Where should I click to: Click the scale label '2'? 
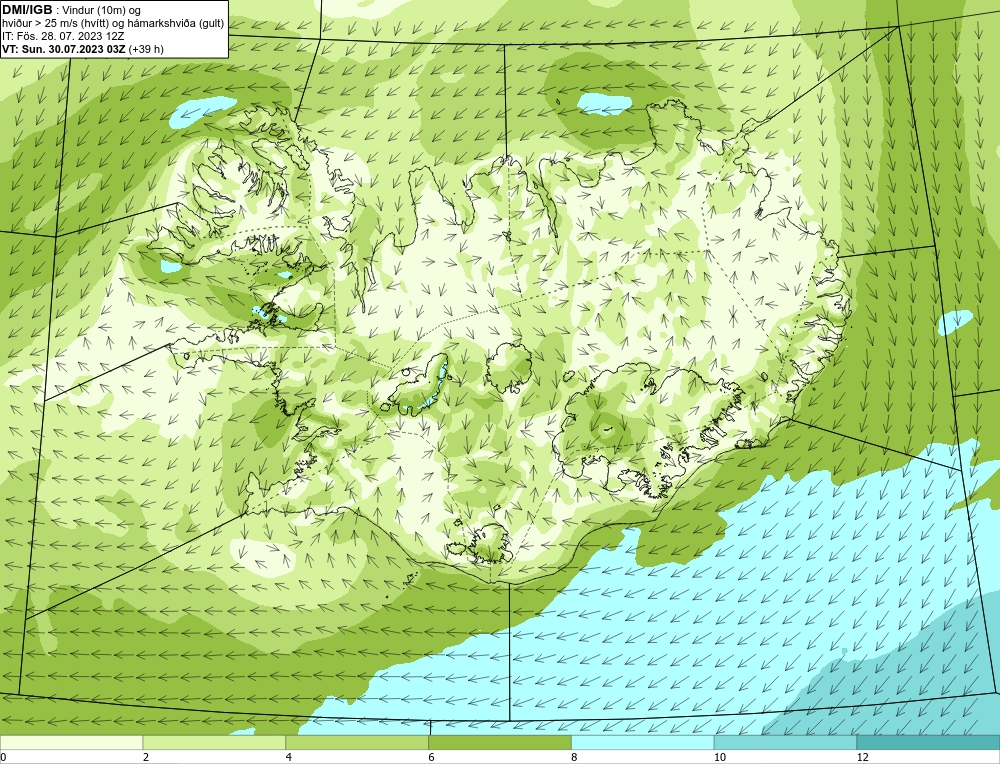pyautogui.click(x=146, y=757)
